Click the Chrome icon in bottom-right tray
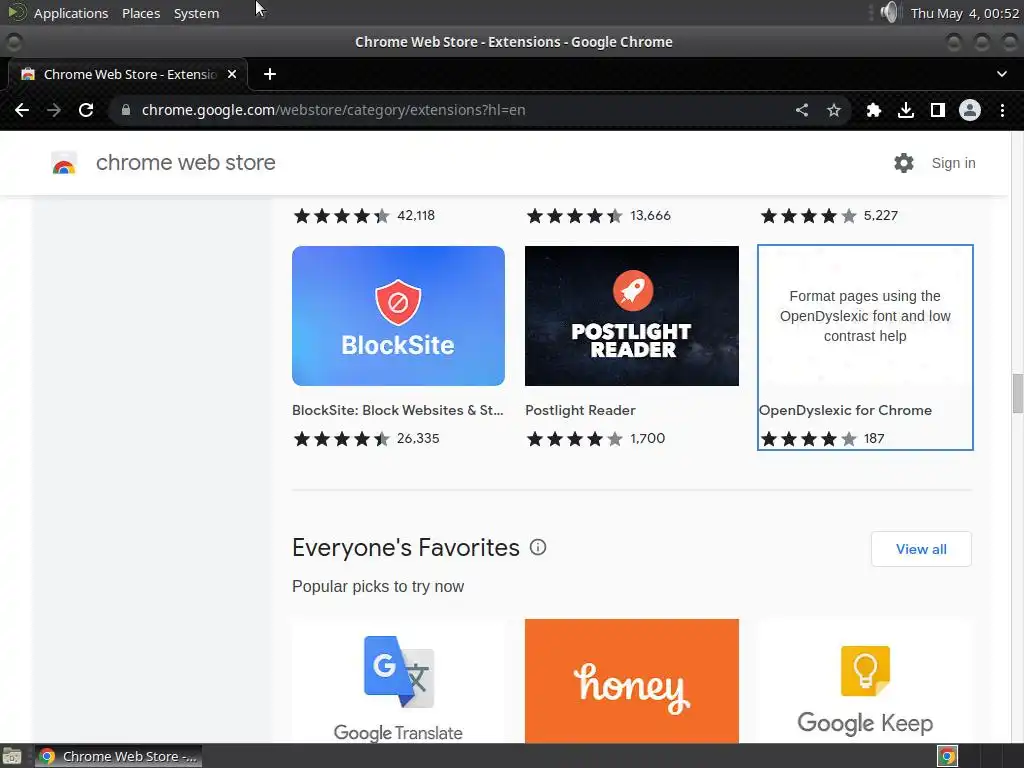The image size is (1024, 768). point(948,756)
